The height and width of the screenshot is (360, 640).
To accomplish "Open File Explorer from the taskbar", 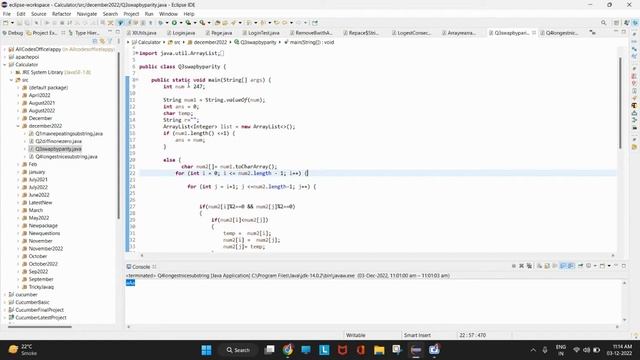I will 379,350.
